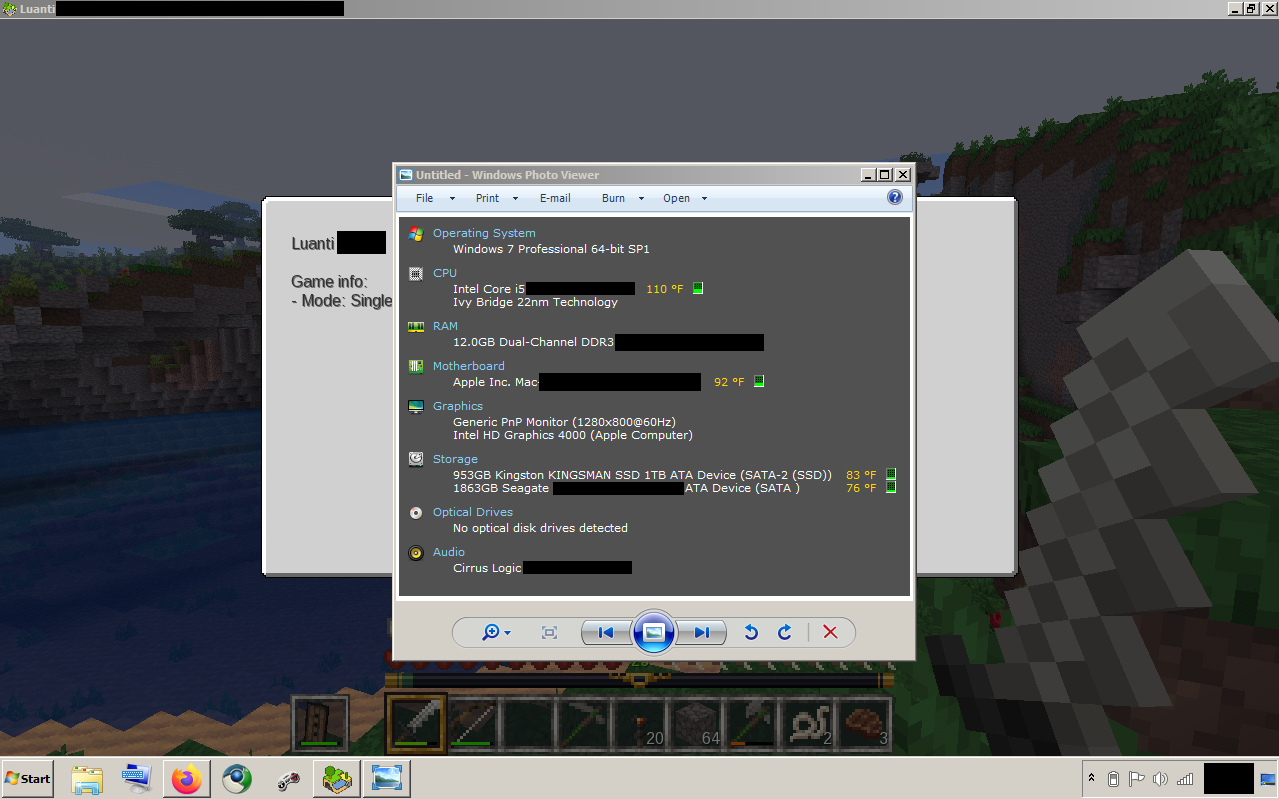Select the stone block stack of 64
This screenshot has height=799, width=1279.
pyautogui.click(x=695, y=724)
